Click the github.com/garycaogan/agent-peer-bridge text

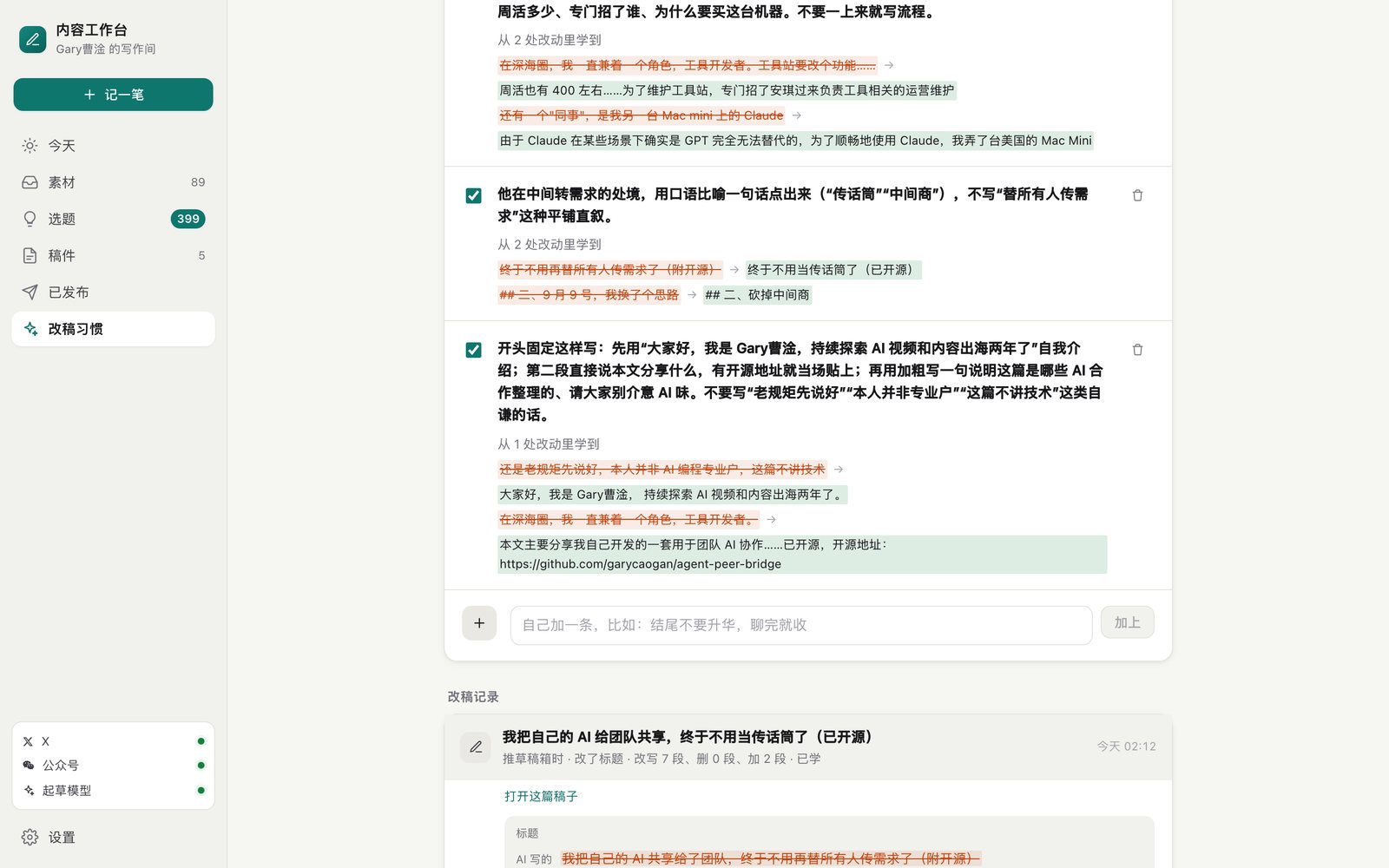click(640, 564)
